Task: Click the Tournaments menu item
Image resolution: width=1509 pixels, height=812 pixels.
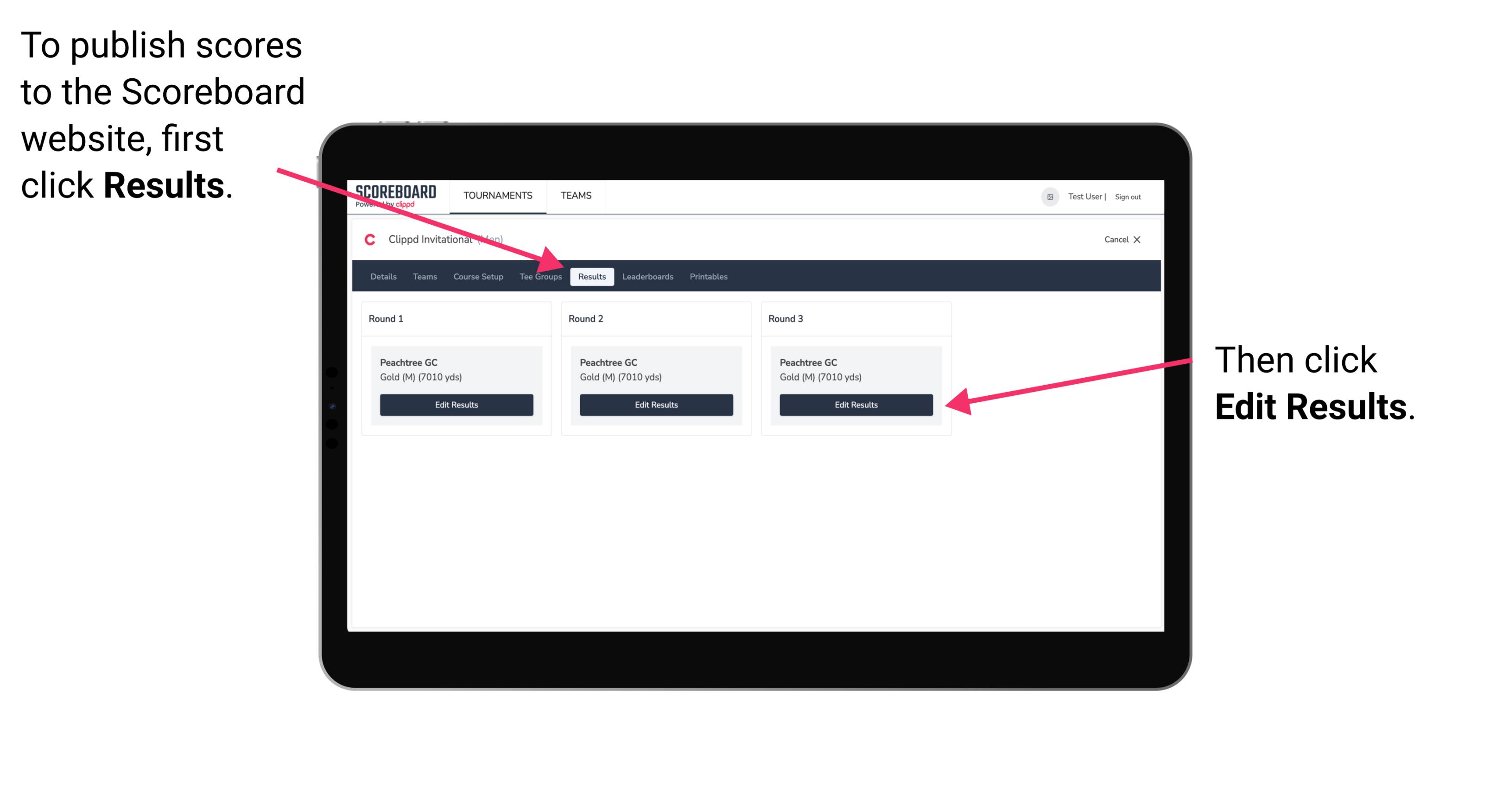Action: (497, 196)
